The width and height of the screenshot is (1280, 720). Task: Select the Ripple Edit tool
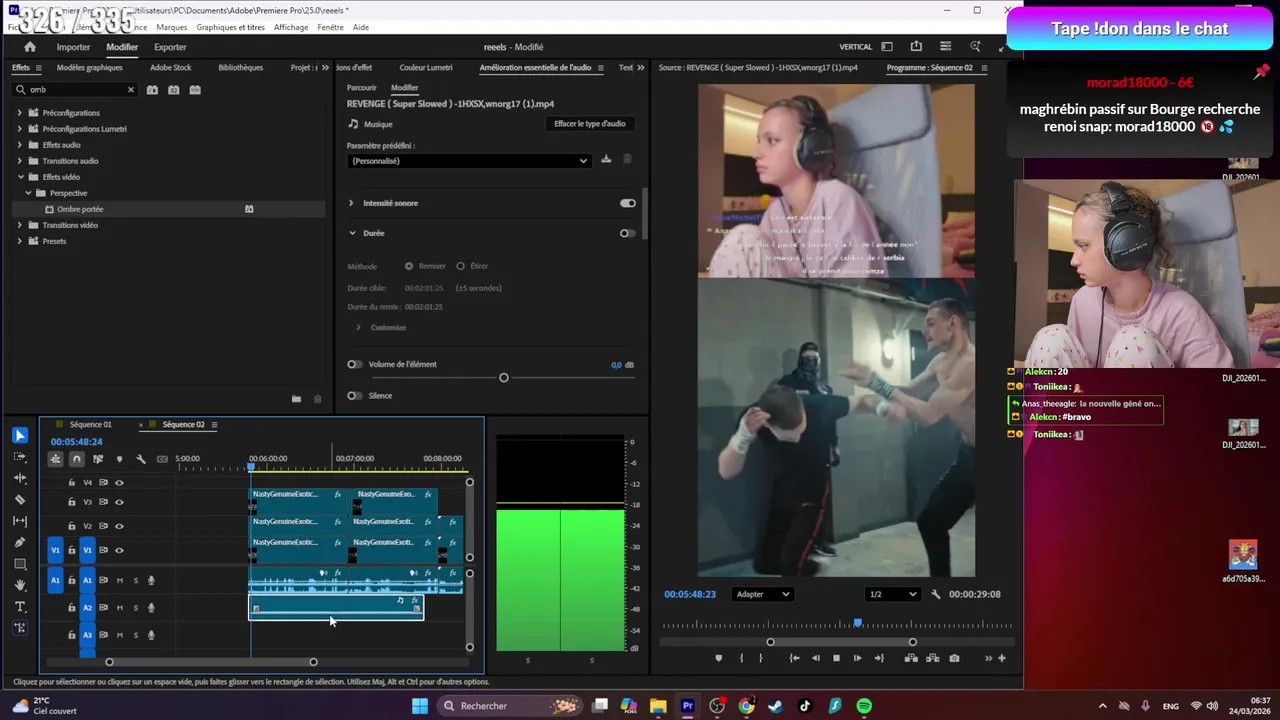click(x=20, y=478)
